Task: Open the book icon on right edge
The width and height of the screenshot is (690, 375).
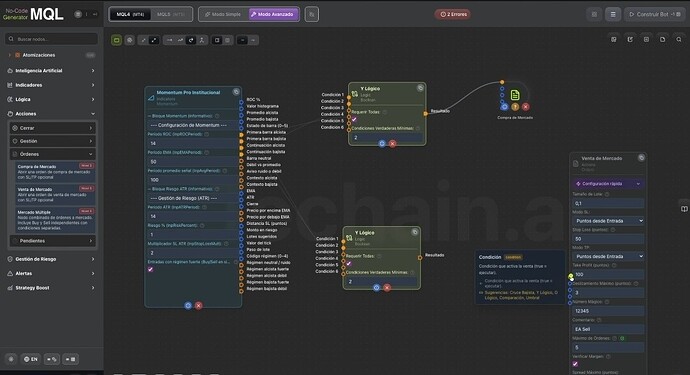Action: point(684,208)
